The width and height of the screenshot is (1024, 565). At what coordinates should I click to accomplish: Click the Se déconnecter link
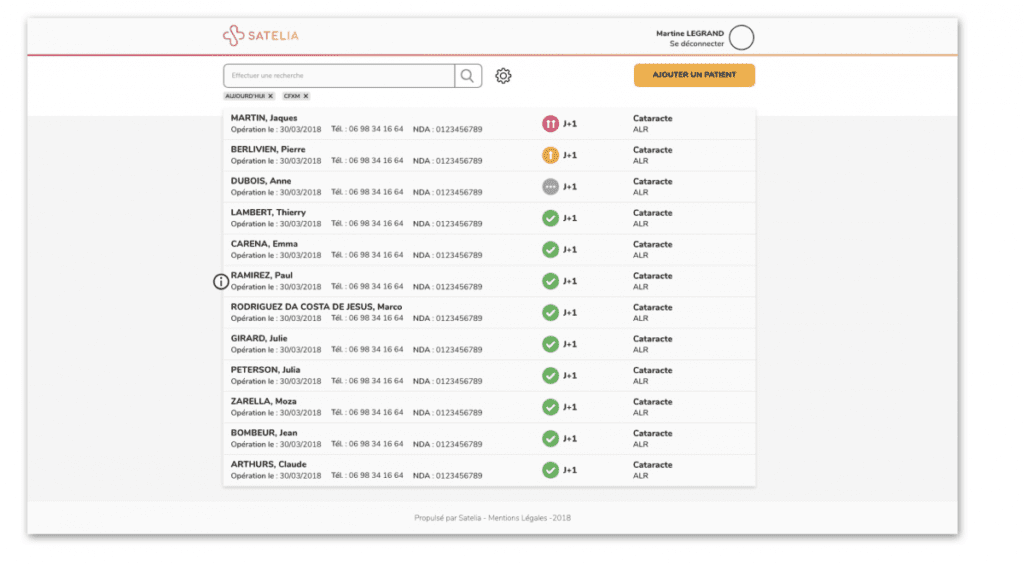[x=696, y=44]
